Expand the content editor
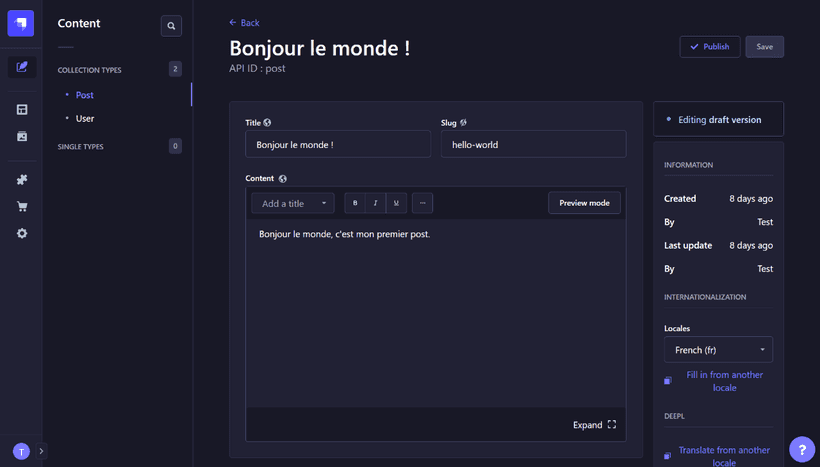 tap(594, 425)
